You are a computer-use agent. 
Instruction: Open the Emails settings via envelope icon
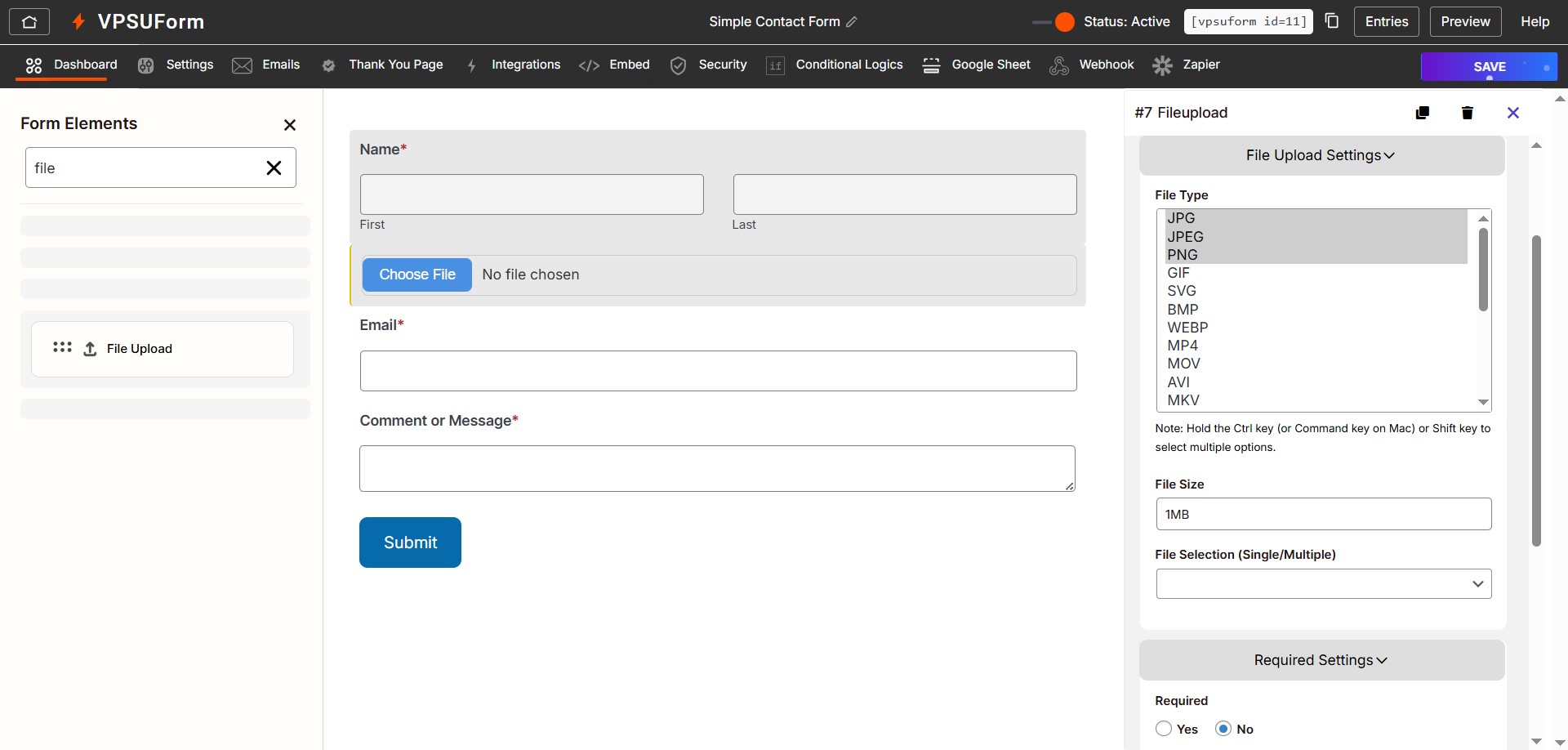[243, 65]
